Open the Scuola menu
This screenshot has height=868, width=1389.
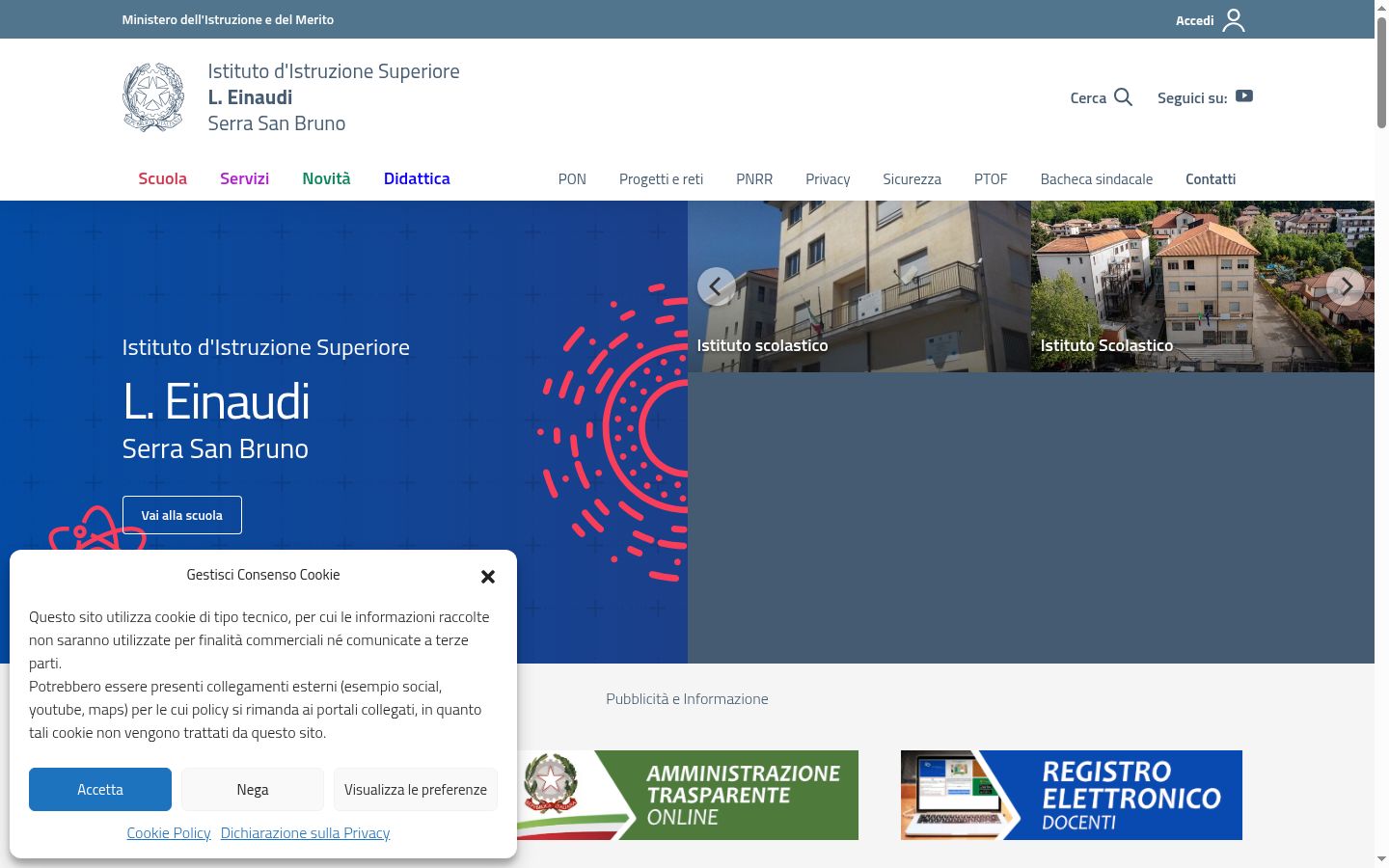click(x=163, y=178)
